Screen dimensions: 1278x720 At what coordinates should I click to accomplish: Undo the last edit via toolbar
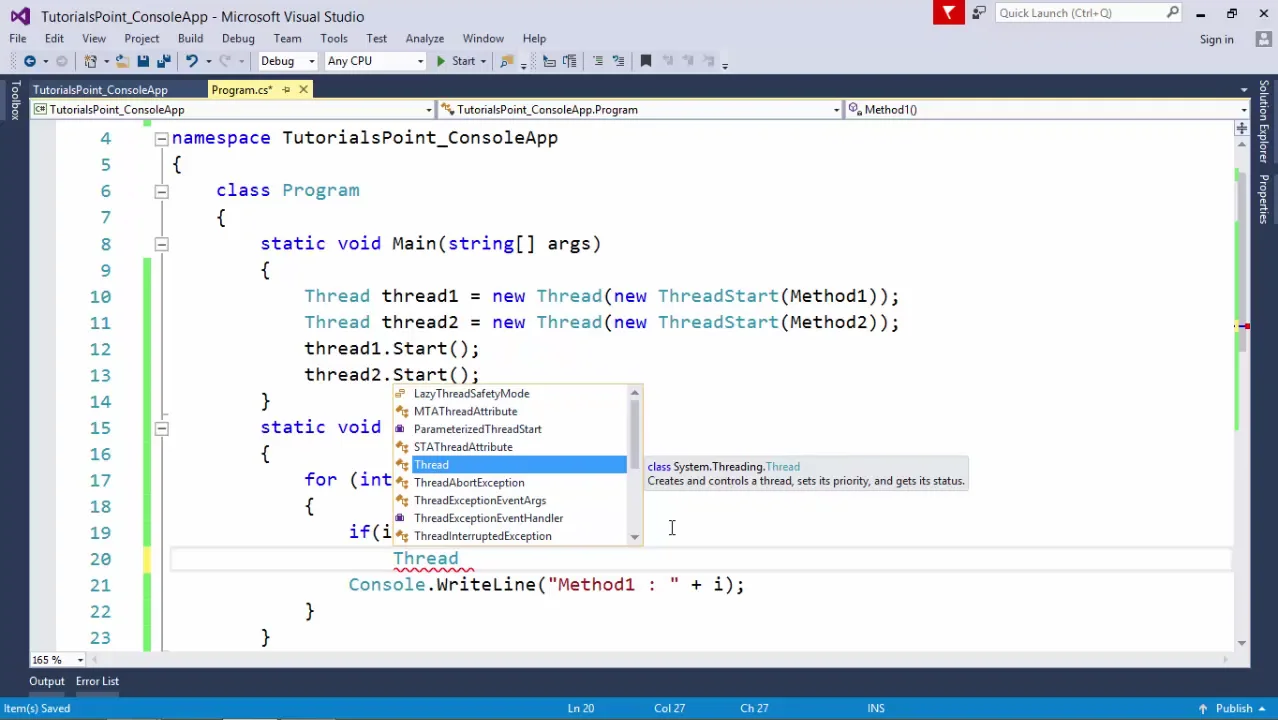click(x=190, y=61)
